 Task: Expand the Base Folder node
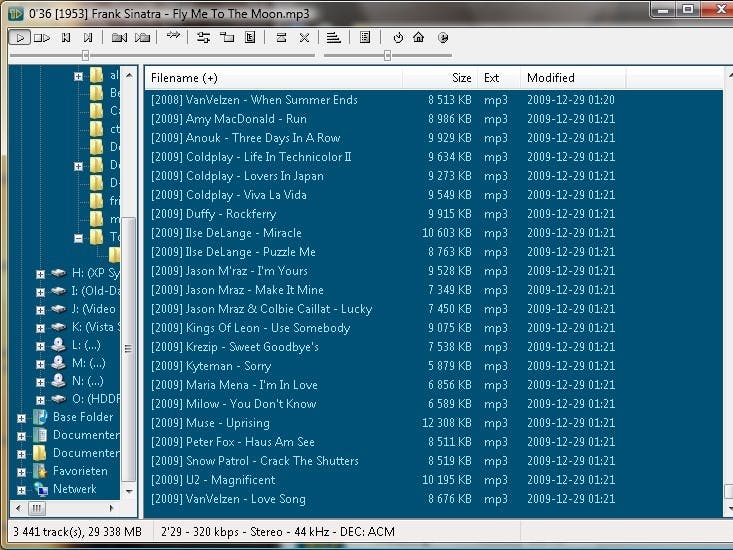point(21,418)
